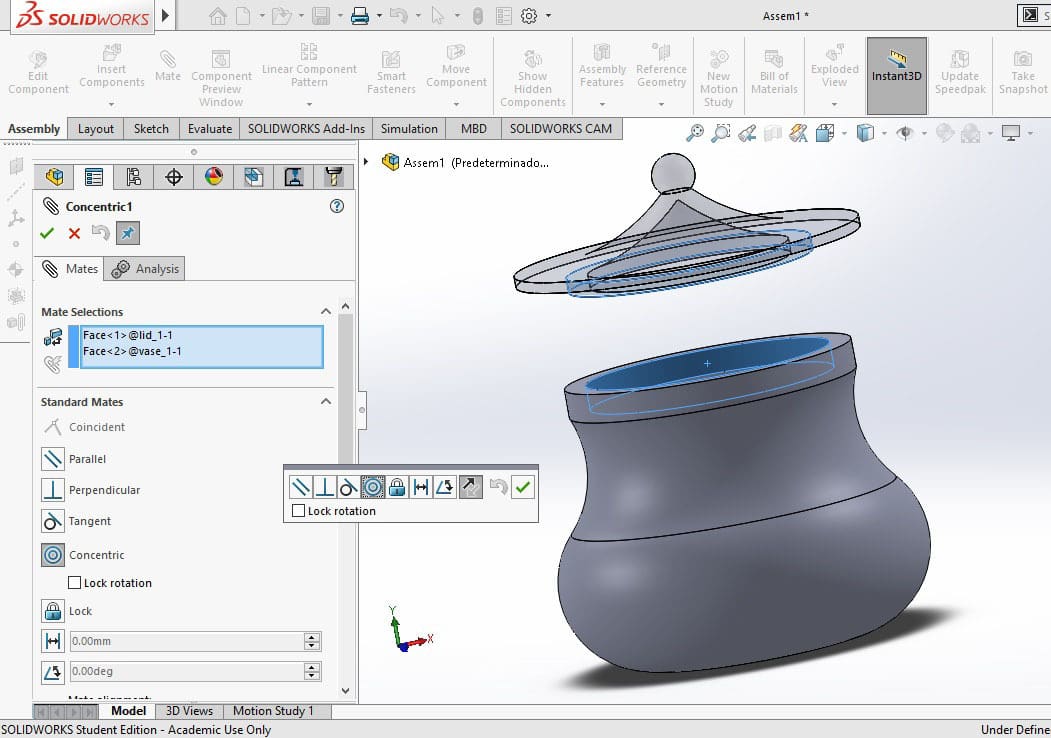Select Lock mate icon in panel

pyautogui.click(x=53, y=611)
